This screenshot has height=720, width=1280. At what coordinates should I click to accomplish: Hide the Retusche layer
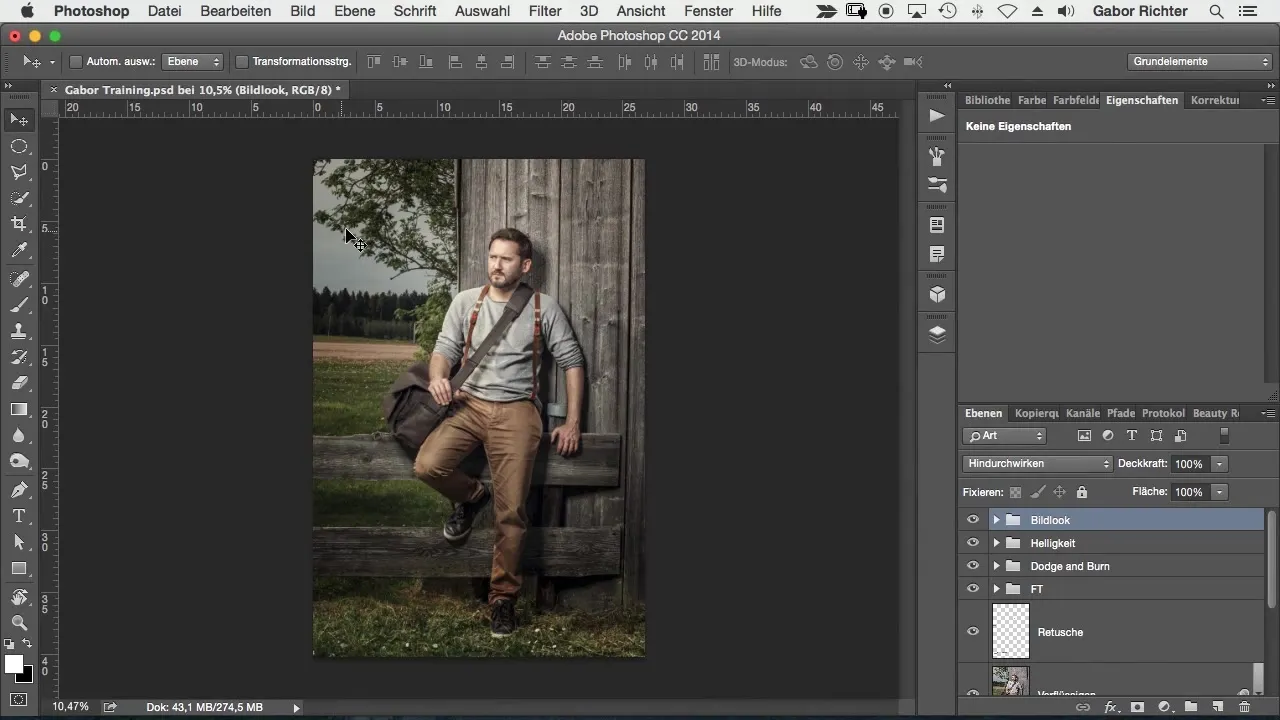coord(972,631)
